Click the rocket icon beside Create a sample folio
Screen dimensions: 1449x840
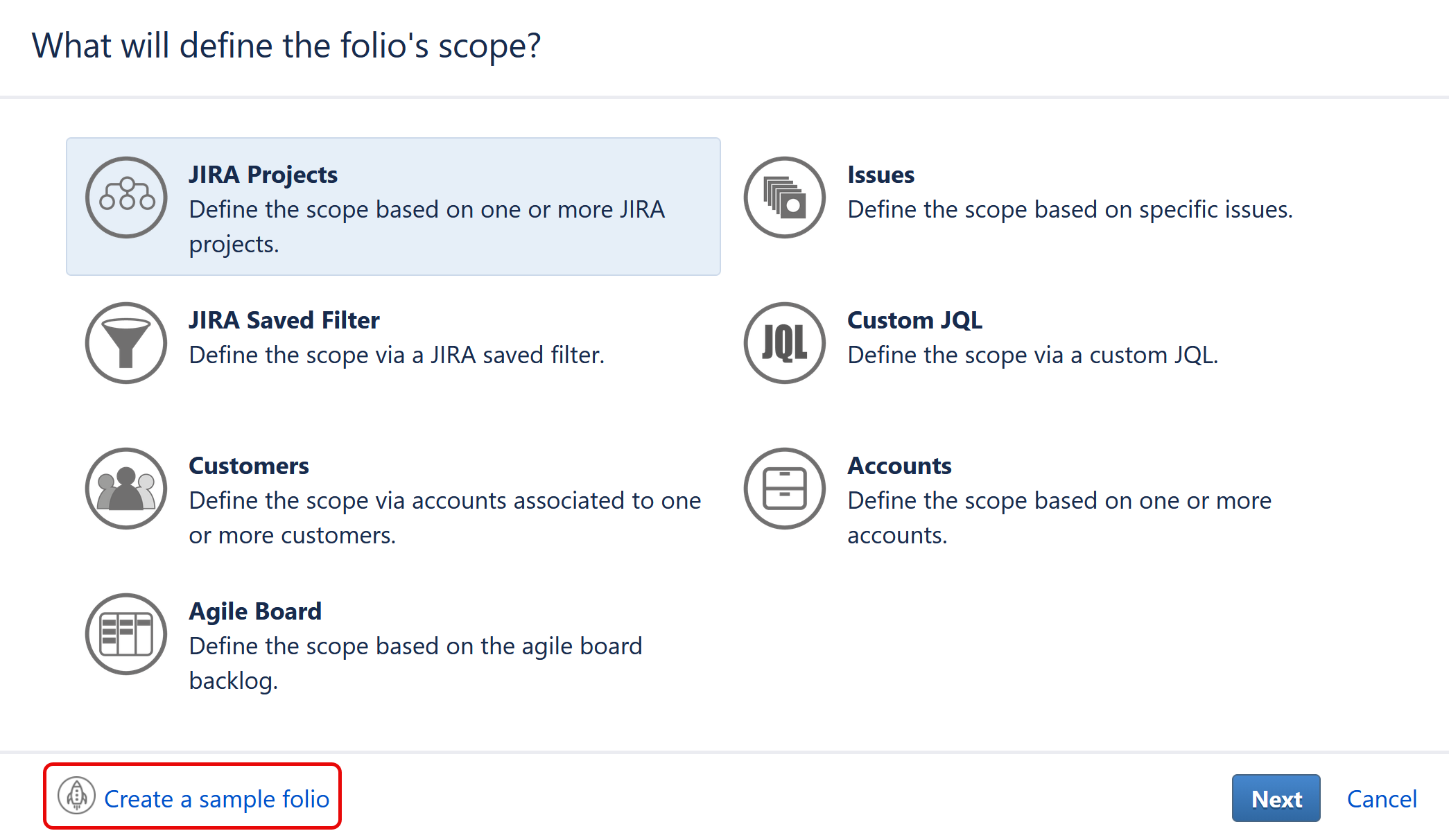click(77, 797)
